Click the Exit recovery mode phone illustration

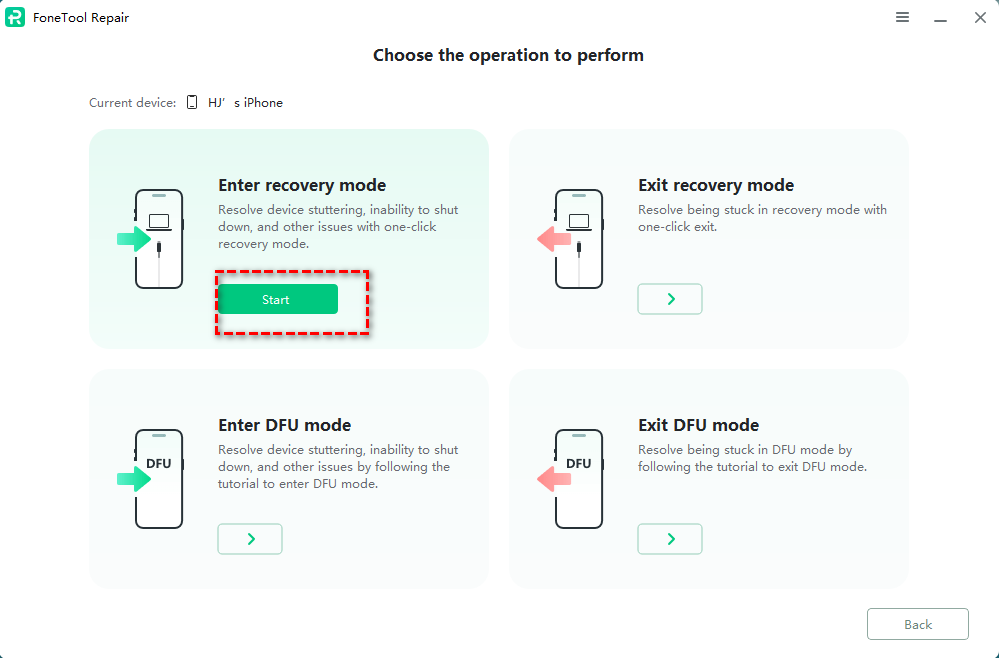click(577, 239)
